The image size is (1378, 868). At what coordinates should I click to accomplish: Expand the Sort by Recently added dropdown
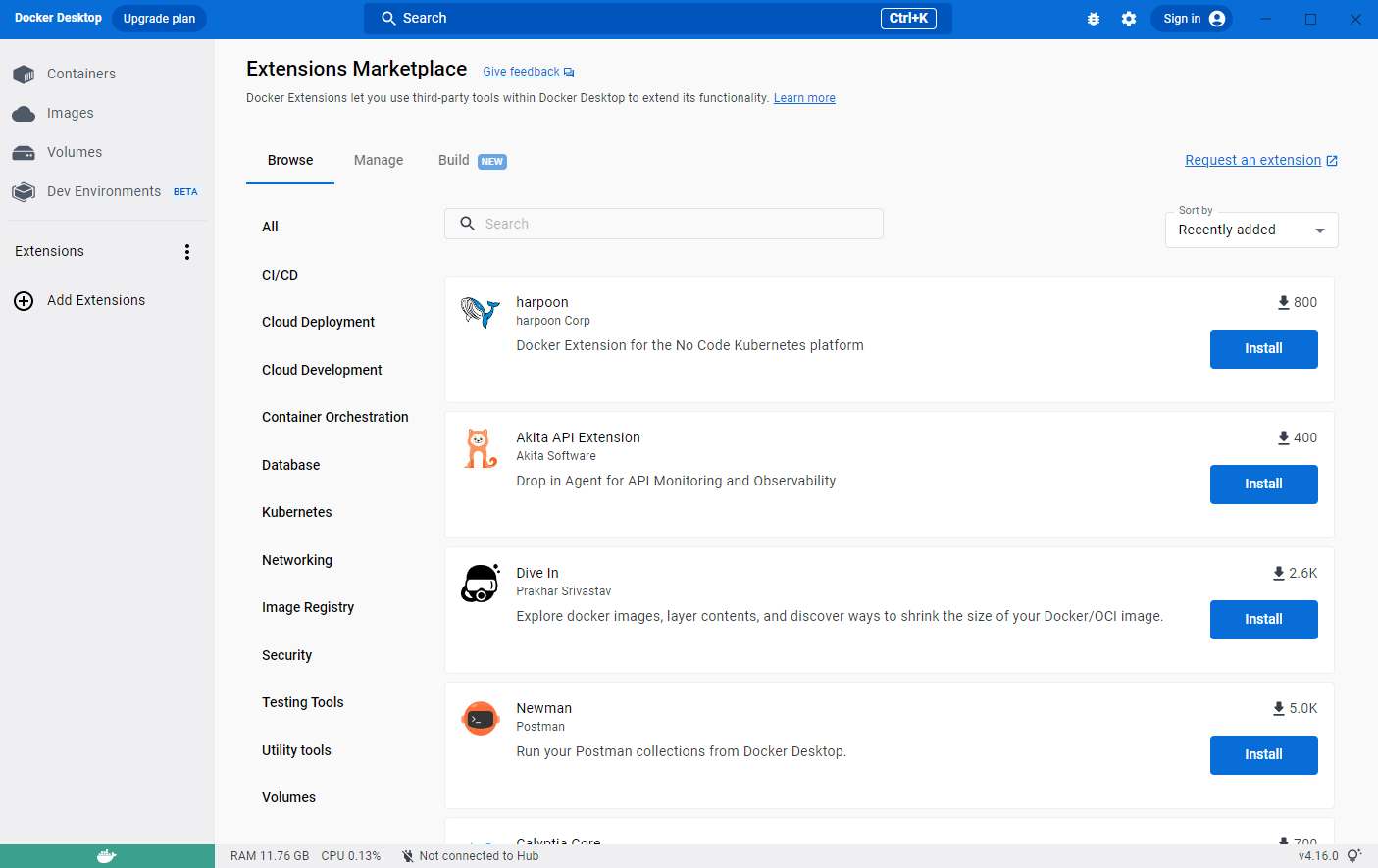coord(1250,230)
